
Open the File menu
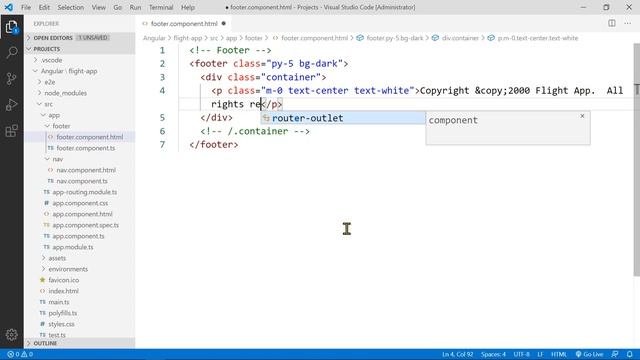[x=26, y=7]
